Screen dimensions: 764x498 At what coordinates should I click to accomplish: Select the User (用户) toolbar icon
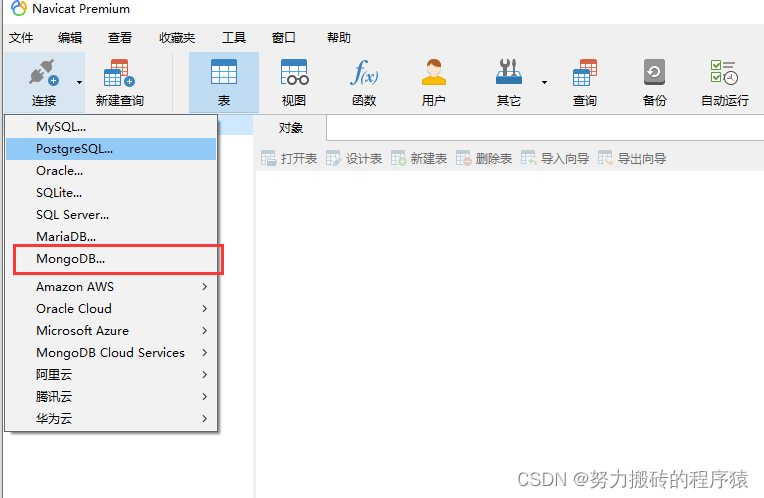tap(434, 72)
